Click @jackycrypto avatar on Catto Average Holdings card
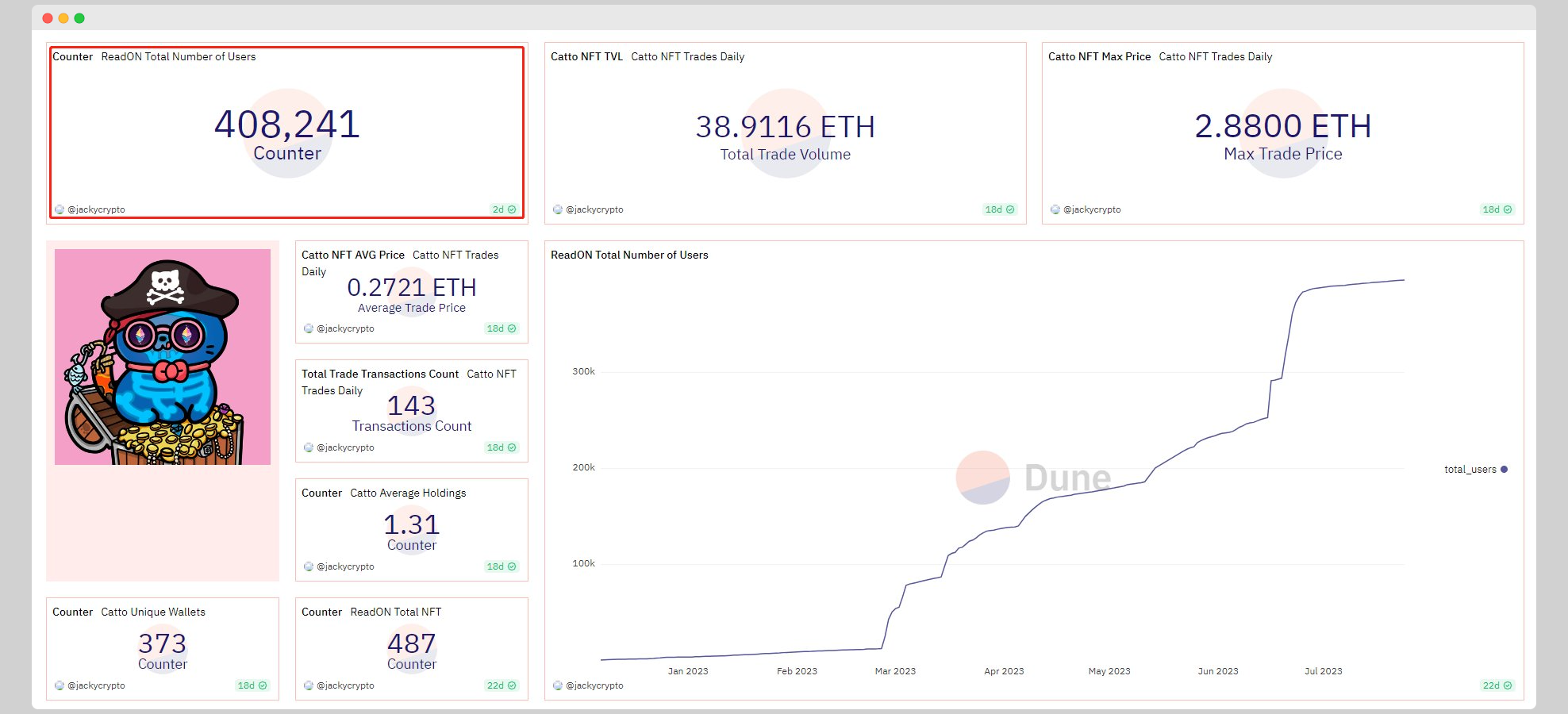The width and height of the screenshot is (1568, 714). (309, 566)
